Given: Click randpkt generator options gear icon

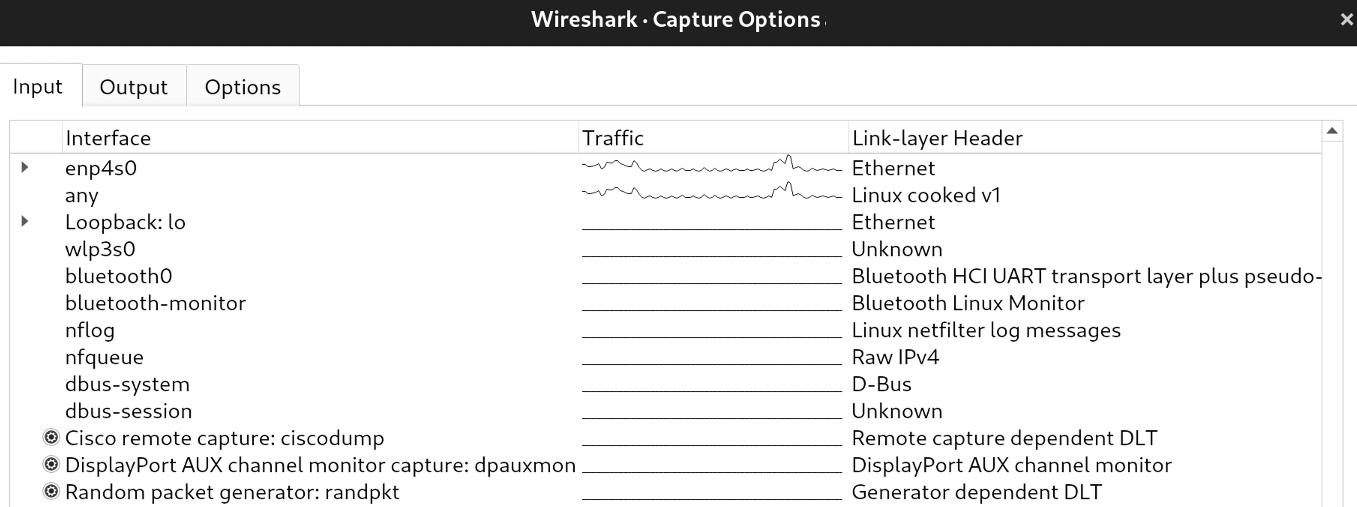Looking at the screenshot, I should [x=51, y=492].
